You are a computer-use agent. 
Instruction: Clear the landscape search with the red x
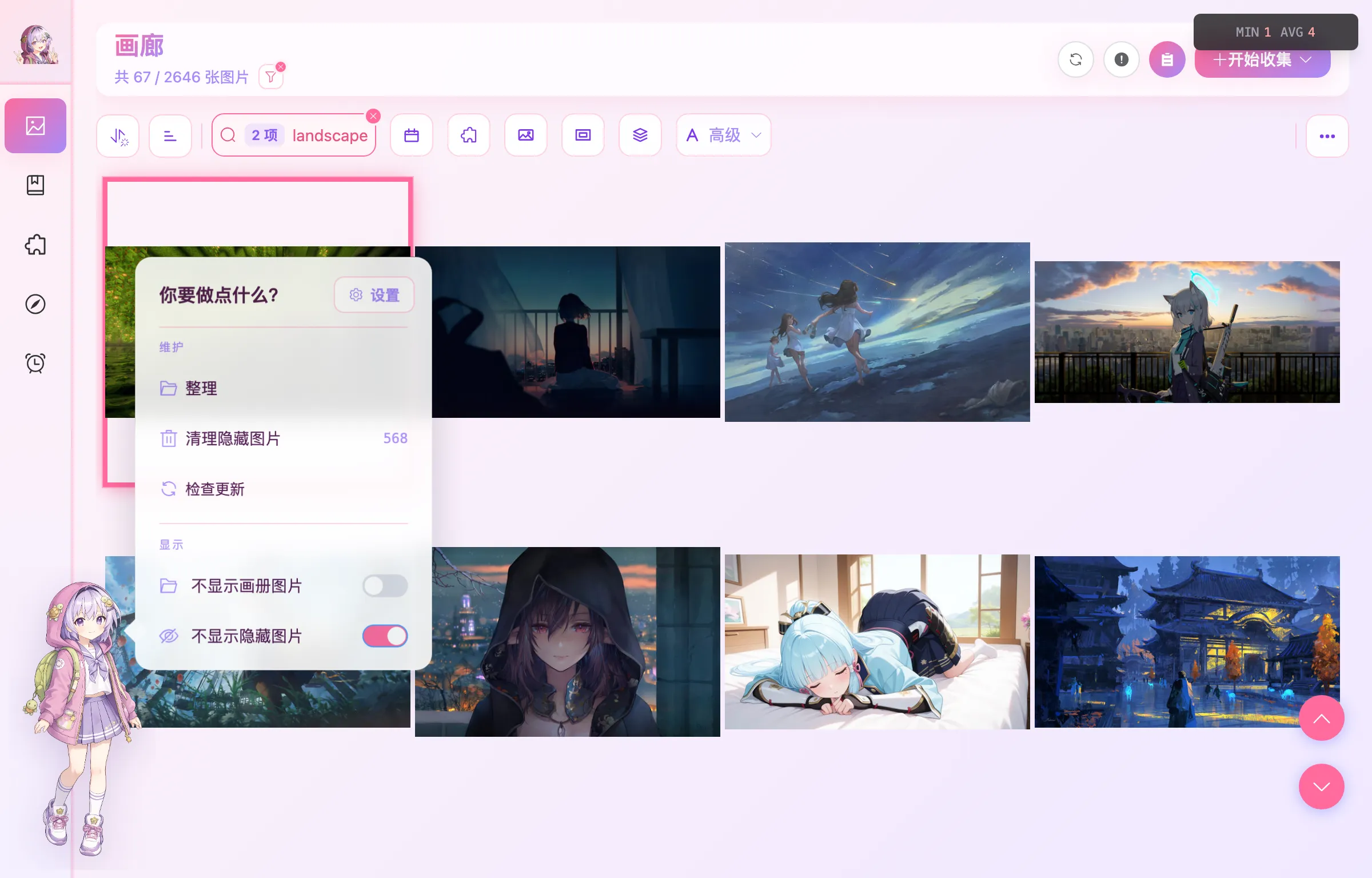point(373,116)
